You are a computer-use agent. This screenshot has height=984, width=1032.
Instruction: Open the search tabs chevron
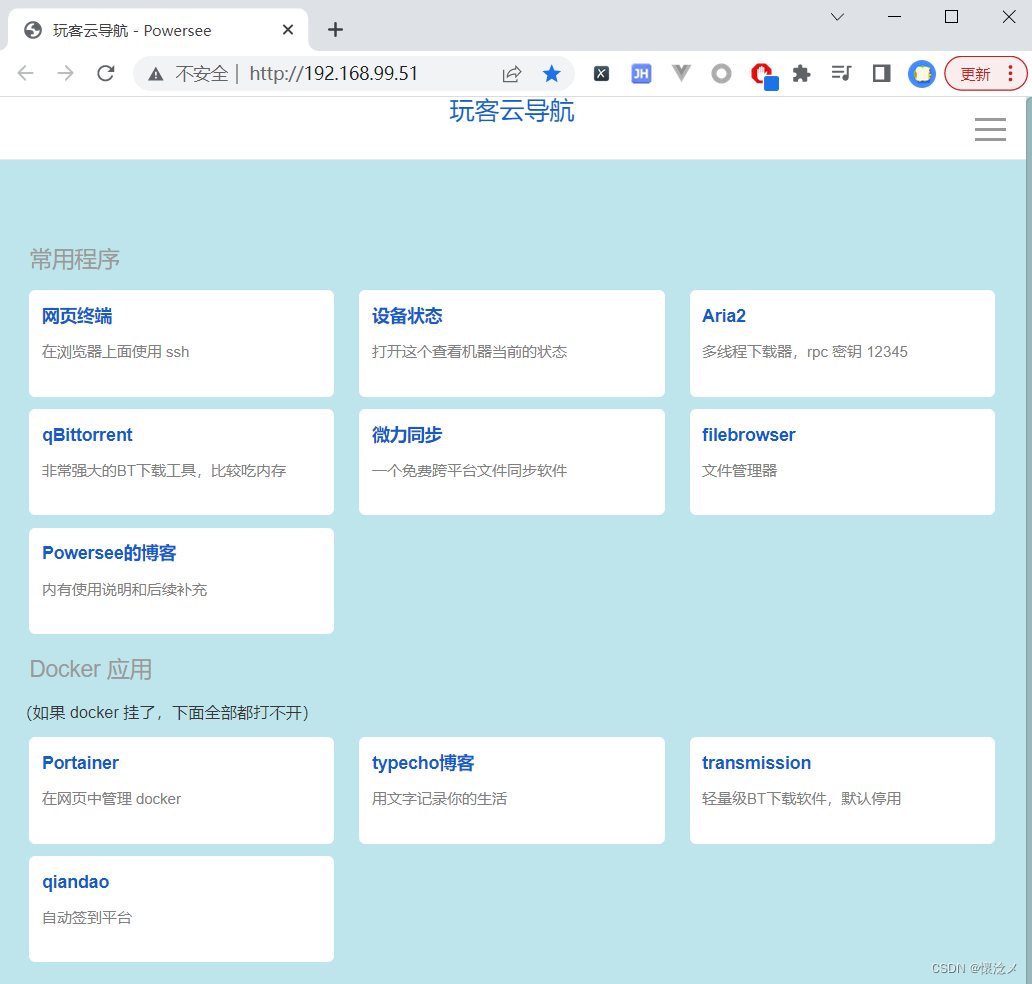pos(838,17)
